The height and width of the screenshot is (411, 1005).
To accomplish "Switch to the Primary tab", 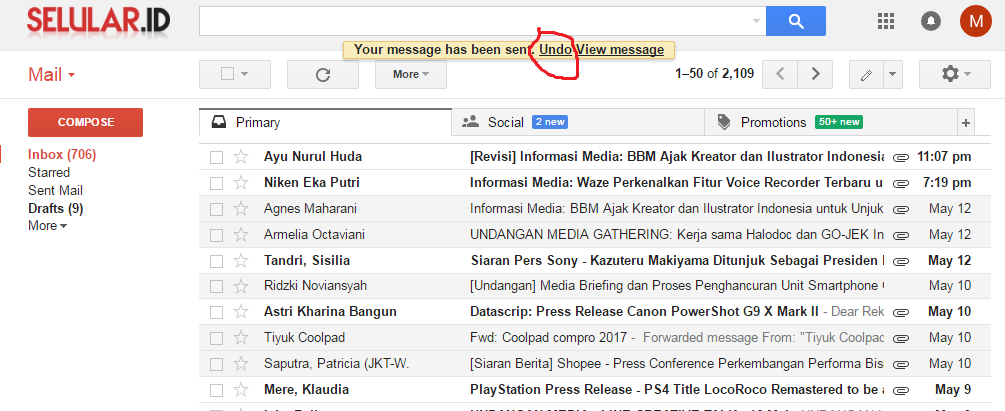I will pyautogui.click(x=325, y=122).
